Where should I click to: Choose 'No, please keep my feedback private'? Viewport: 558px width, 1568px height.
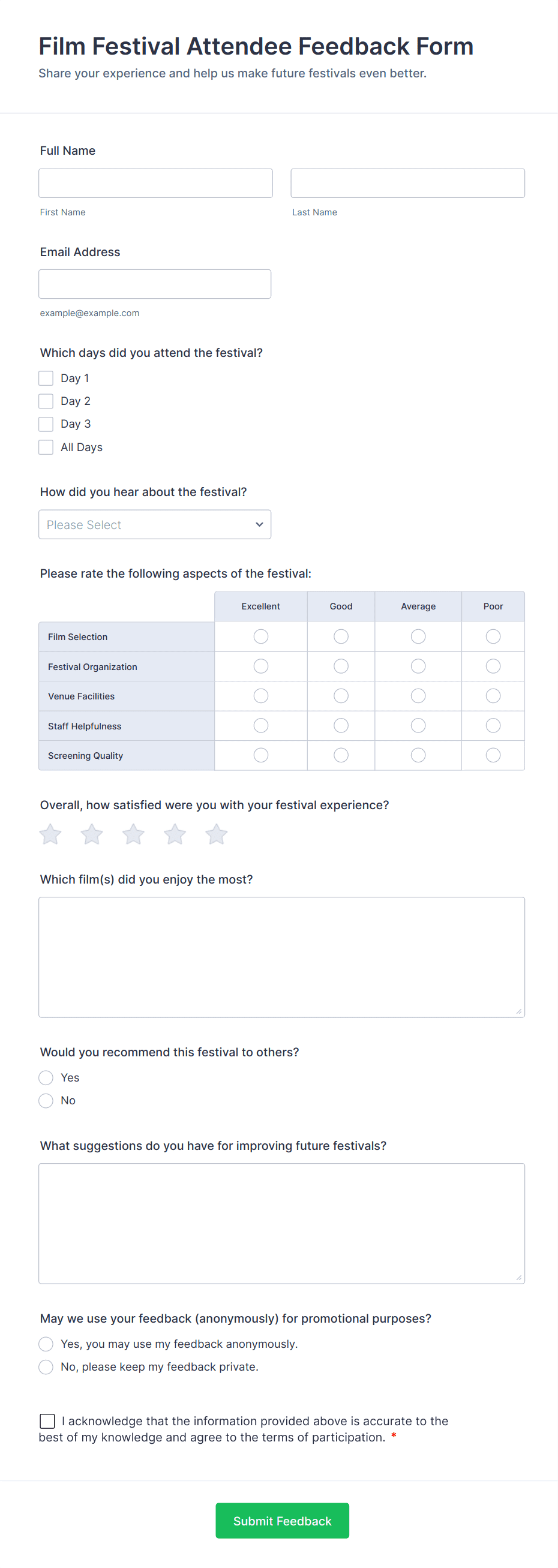(46, 1367)
